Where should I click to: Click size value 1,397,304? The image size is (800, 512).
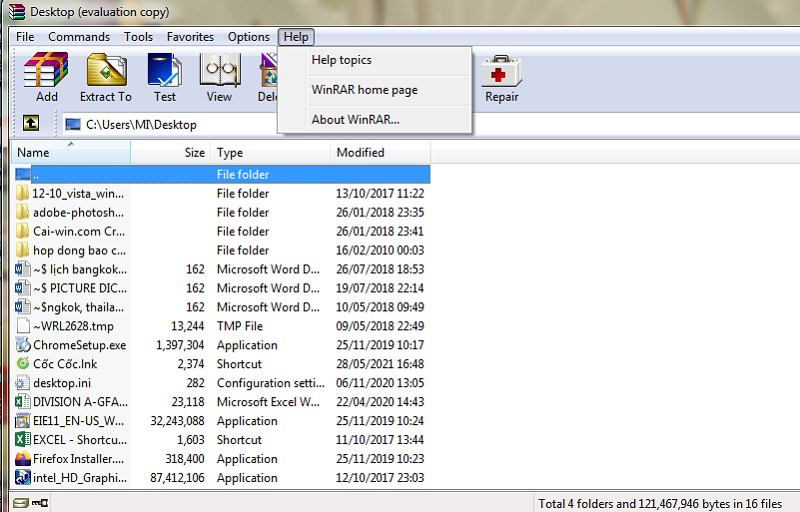pos(180,345)
